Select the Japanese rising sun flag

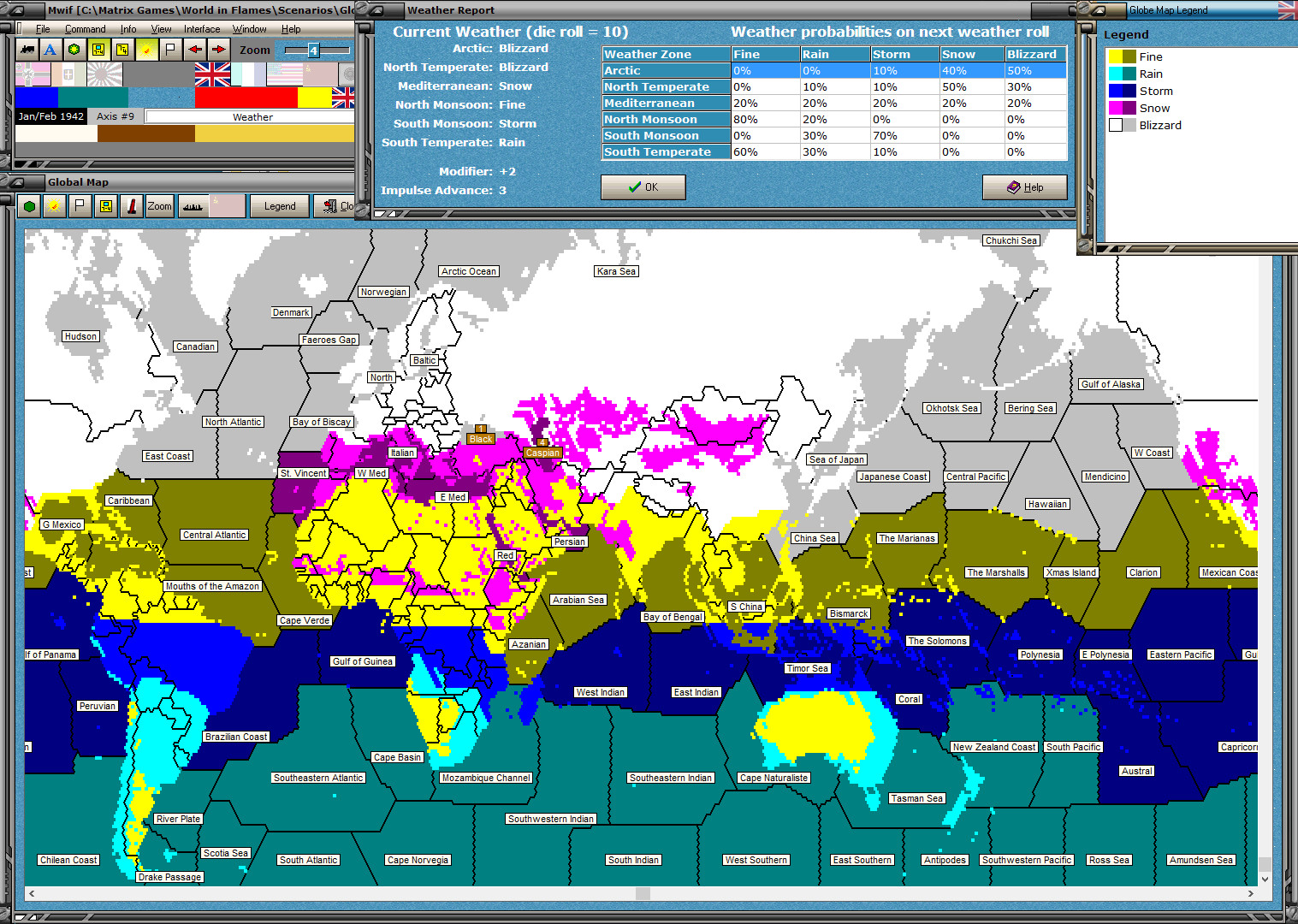pyautogui.click(x=104, y=74)
